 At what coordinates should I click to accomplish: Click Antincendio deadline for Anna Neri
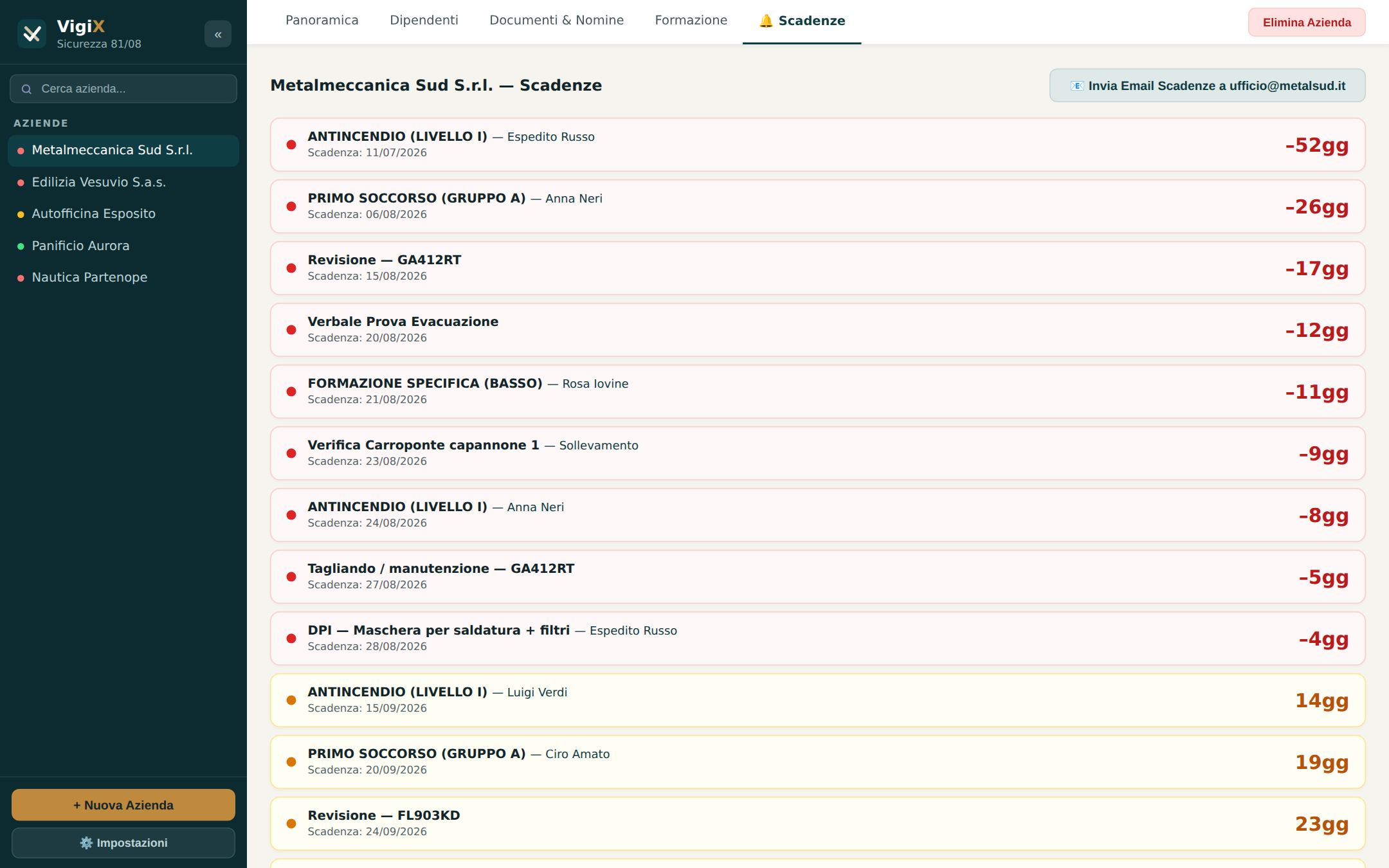tap(818, 515)
